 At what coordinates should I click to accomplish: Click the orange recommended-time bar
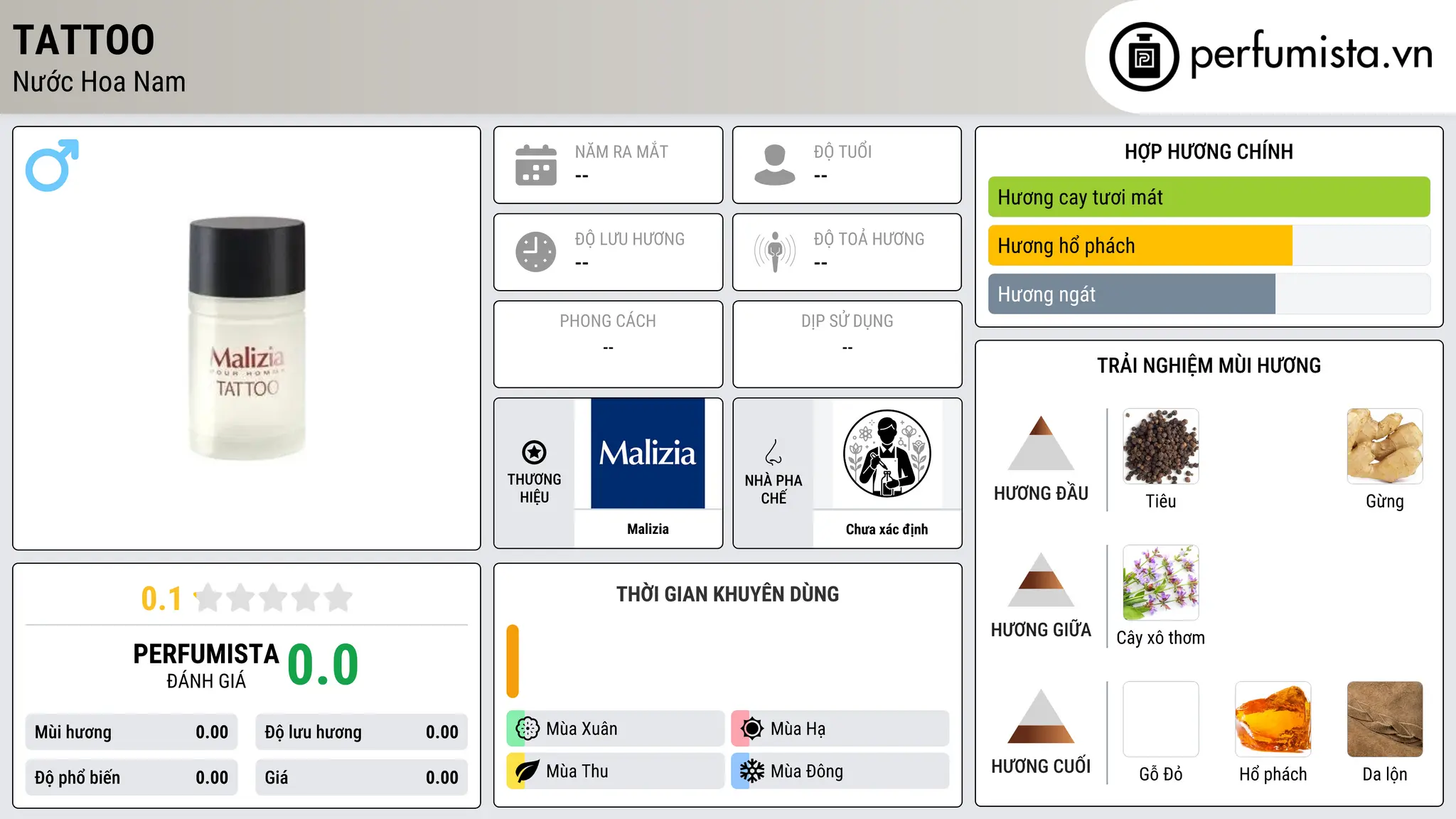[513, 661]
